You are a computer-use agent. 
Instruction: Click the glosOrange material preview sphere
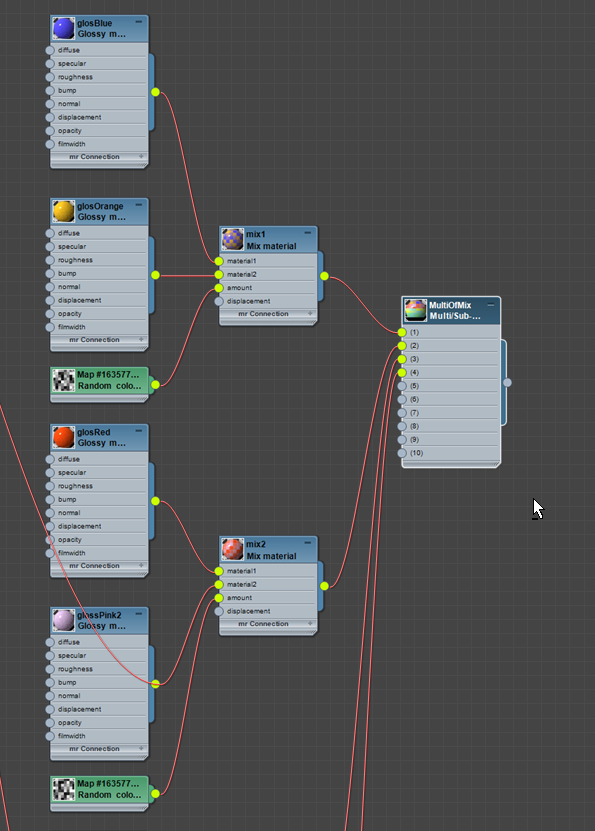click(x=64, y=211)
